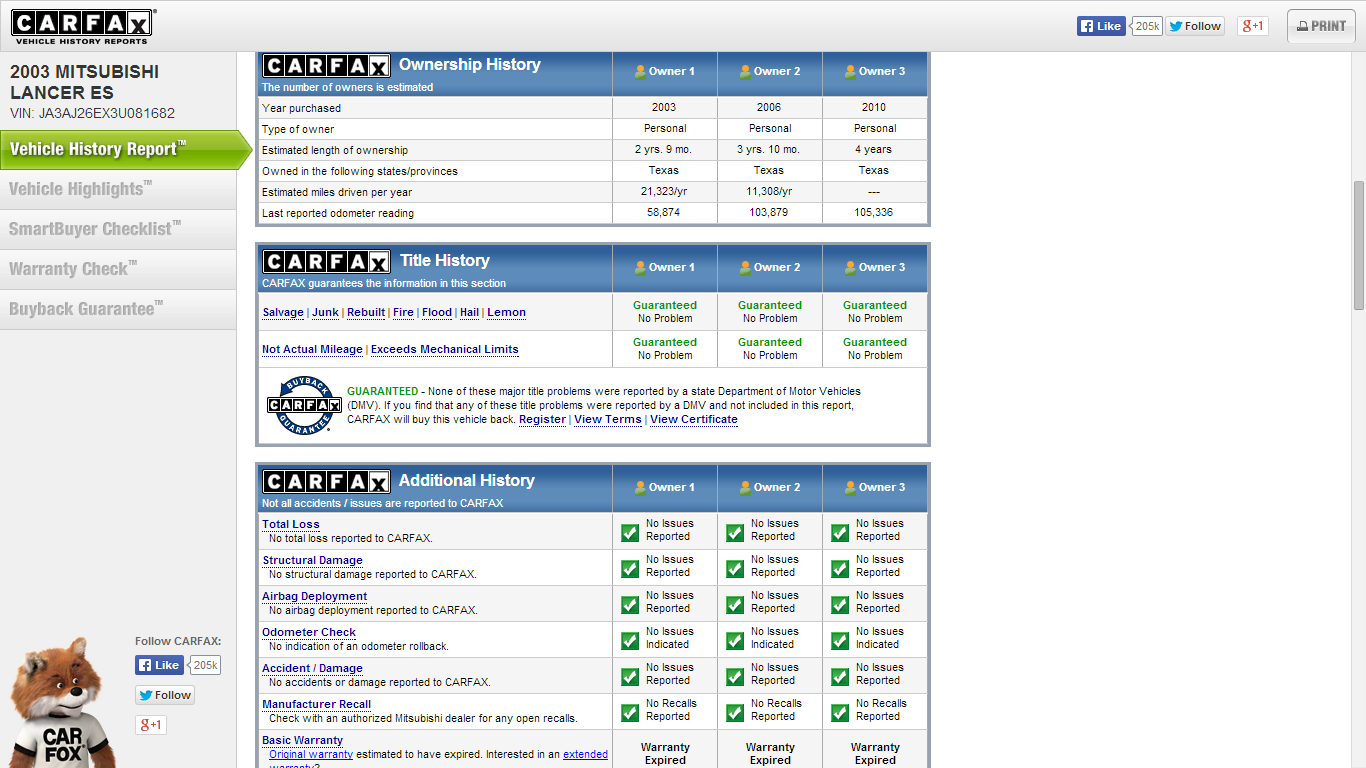Image resolution: width=1366 pixels, height=768 pixels.
Task: Click the green checkmark for Odometer Check Owner 2
Action: (x=734, y=638)
